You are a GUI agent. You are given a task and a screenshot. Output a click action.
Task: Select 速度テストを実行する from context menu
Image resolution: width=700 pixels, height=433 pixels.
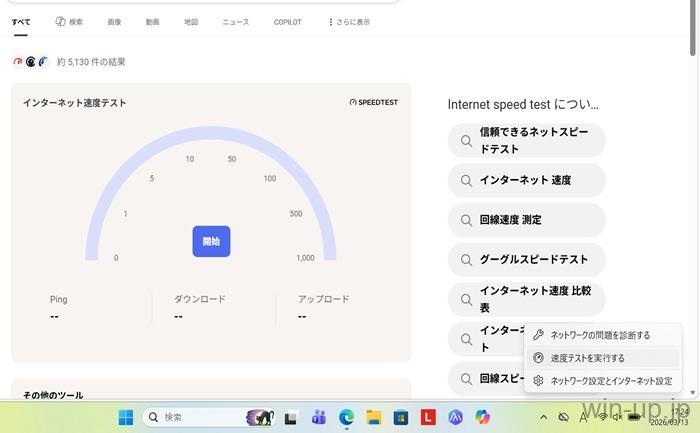[587, 358]
